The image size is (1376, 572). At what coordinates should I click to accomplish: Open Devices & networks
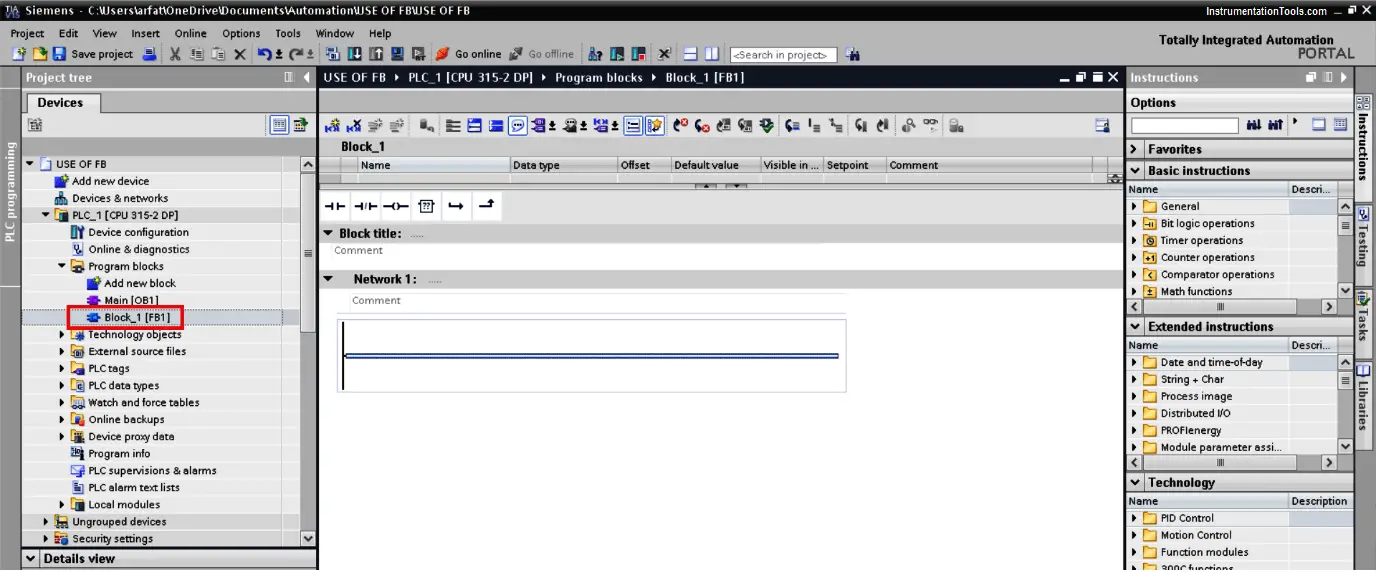pos(120,198)
